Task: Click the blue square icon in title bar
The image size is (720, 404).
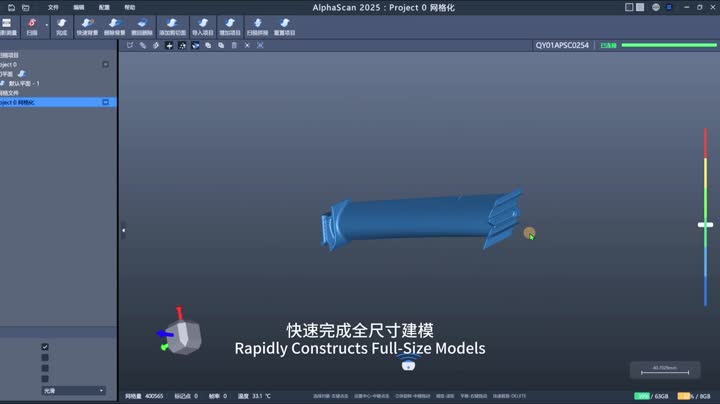Action: [669, 7]
